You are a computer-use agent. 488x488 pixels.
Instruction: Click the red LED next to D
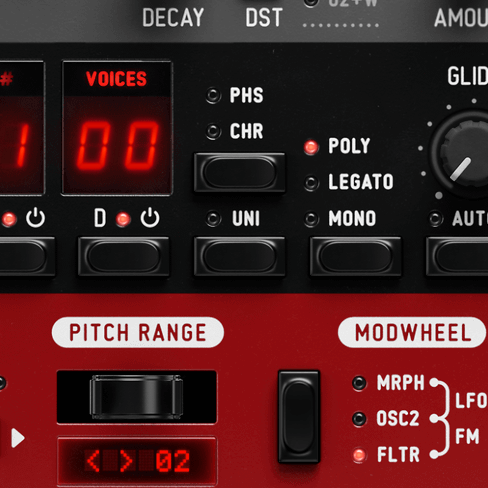123,219
